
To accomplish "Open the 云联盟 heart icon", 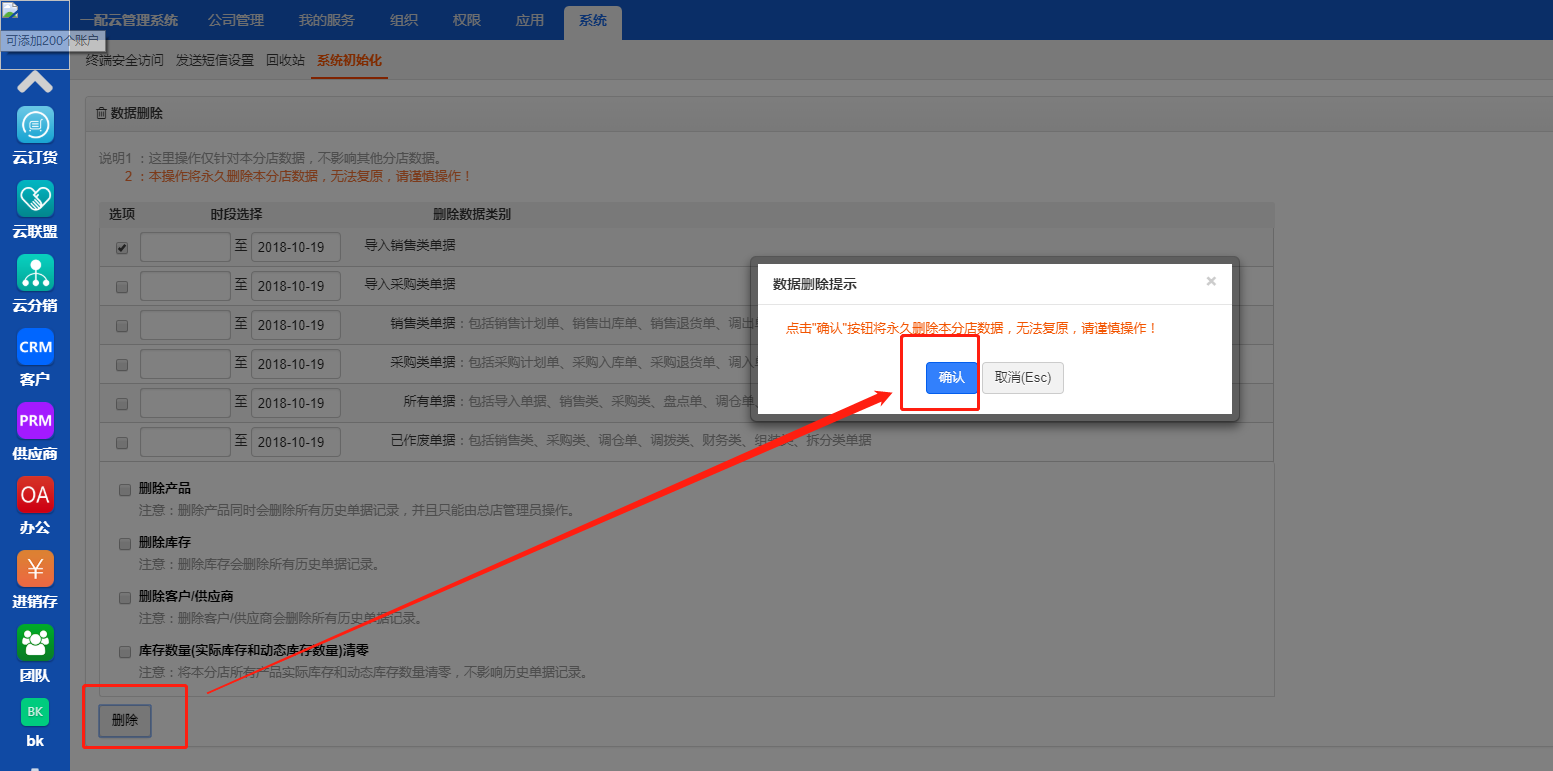I will click(35, 199).
